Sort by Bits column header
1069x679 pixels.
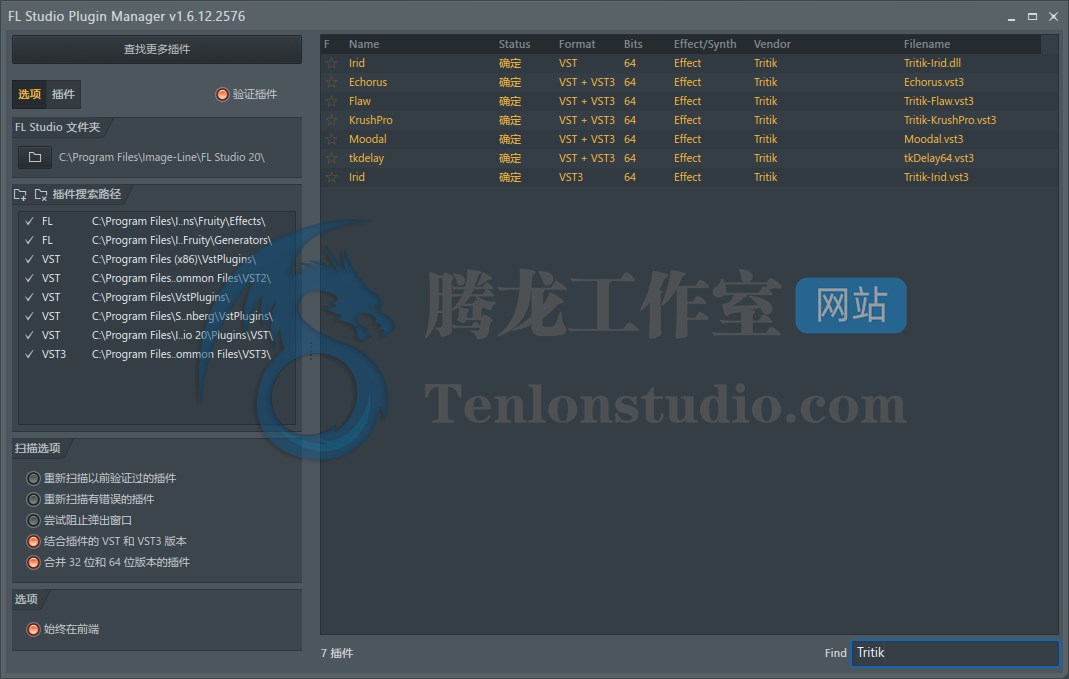tap(633, 44)
